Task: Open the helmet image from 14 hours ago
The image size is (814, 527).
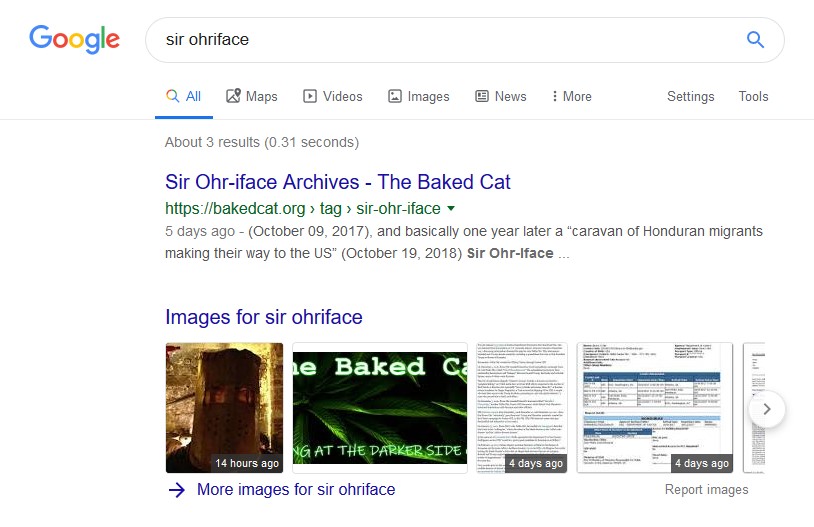Action: [224, 408]
